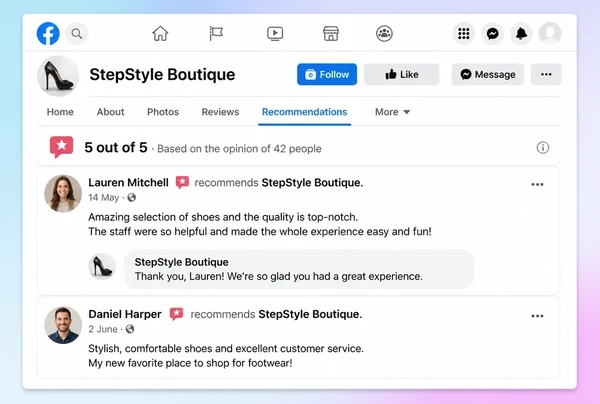Click the StepStyle Boutique page profile picture
Viewport: 600px width, 404px height.
pos(58,76)
